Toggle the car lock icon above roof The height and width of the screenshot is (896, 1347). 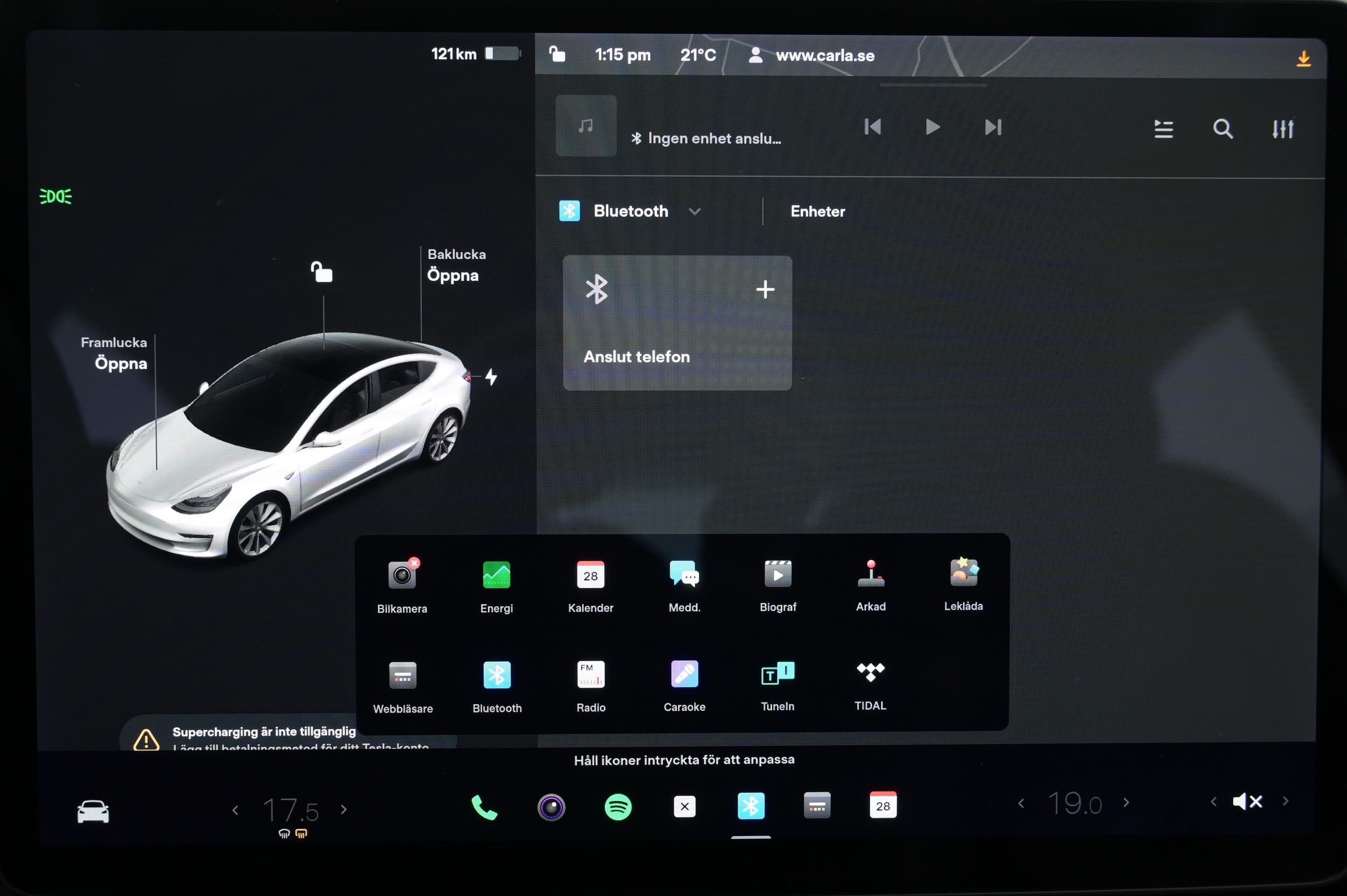coord(322,273)
